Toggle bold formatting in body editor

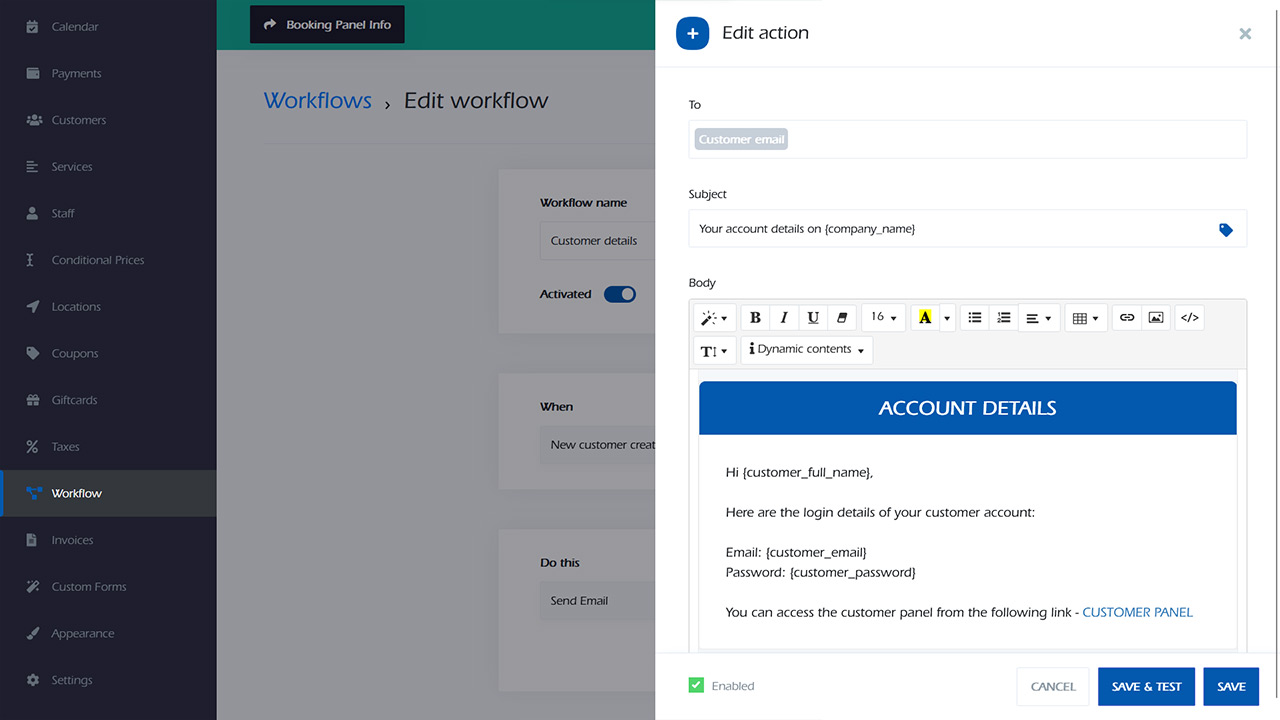pos(755,318)
